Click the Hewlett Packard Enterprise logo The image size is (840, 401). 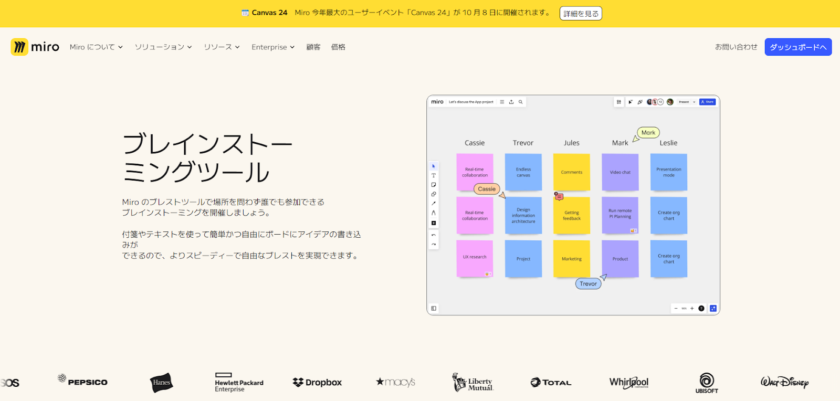pyautogui.click(x=237, y=382)
